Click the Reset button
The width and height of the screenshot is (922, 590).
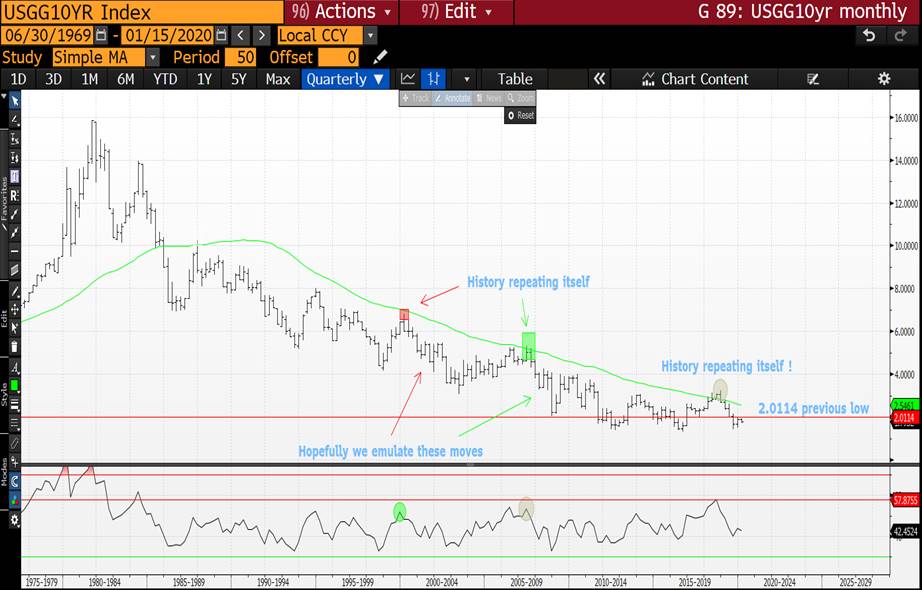(520, 115)
